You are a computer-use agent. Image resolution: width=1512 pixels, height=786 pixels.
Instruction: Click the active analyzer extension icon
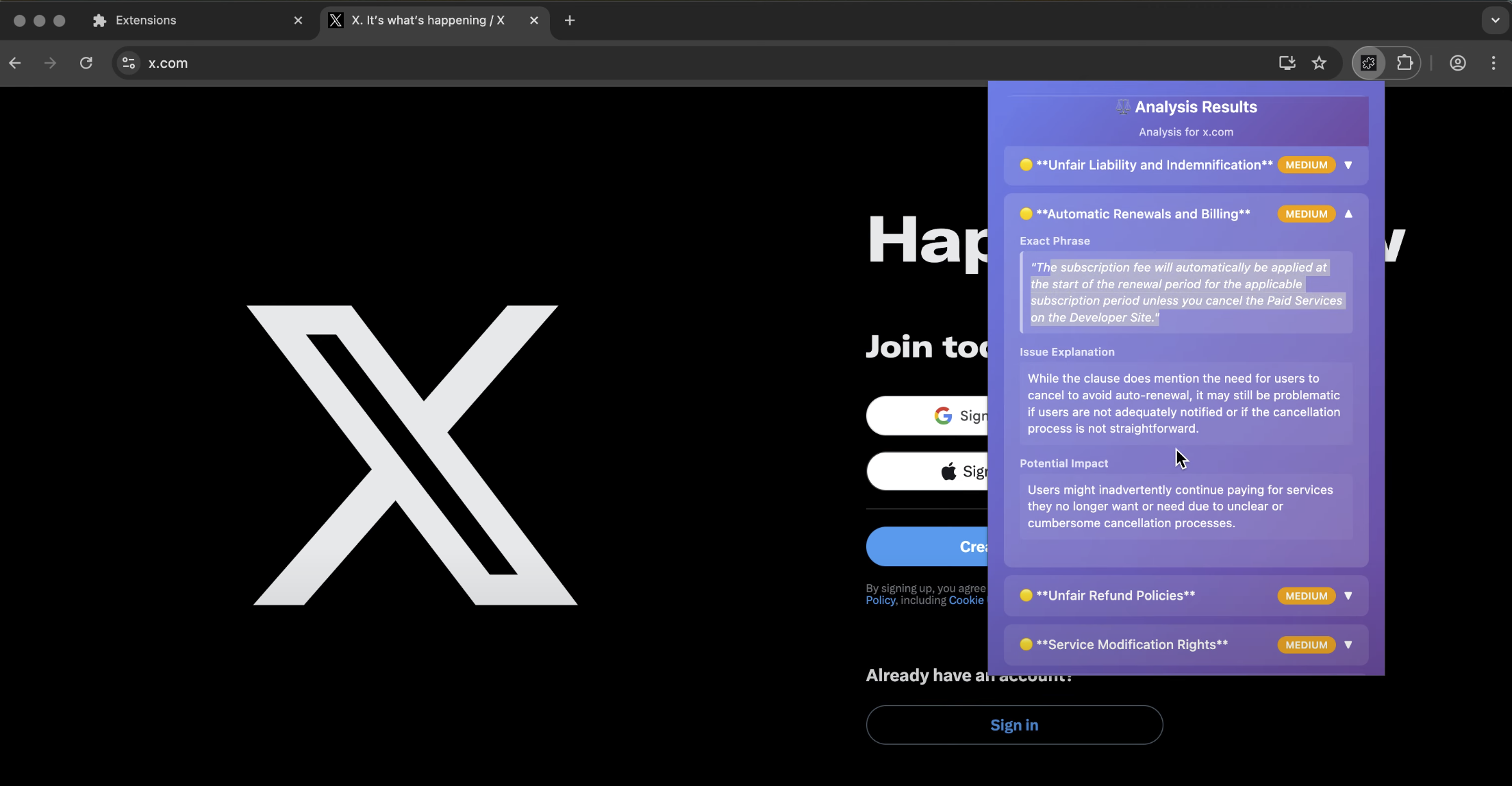(1369, 63)
